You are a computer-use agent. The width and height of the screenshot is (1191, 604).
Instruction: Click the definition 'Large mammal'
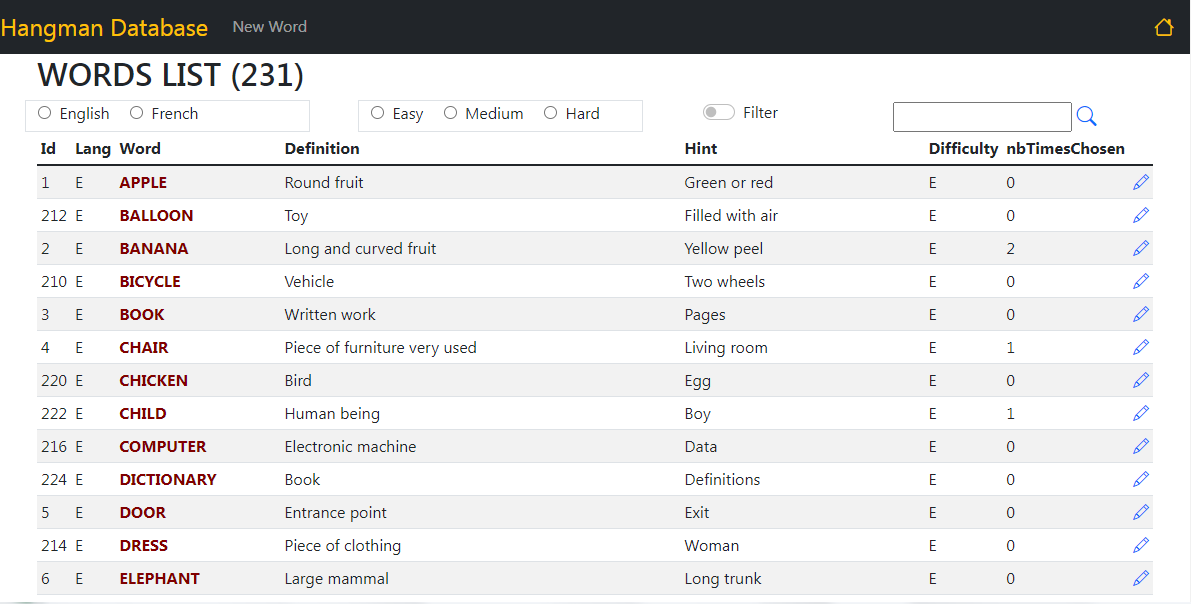pos(336,579)
